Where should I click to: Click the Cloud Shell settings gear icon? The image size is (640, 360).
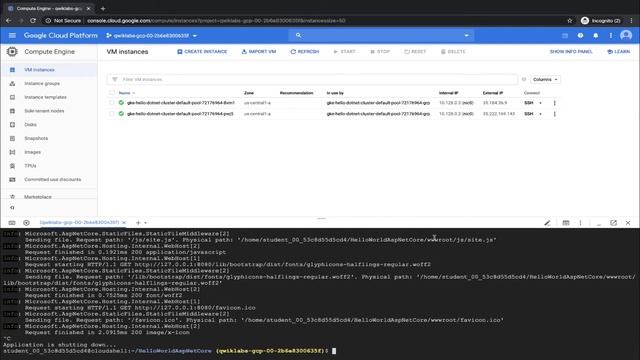pos(26,223)
